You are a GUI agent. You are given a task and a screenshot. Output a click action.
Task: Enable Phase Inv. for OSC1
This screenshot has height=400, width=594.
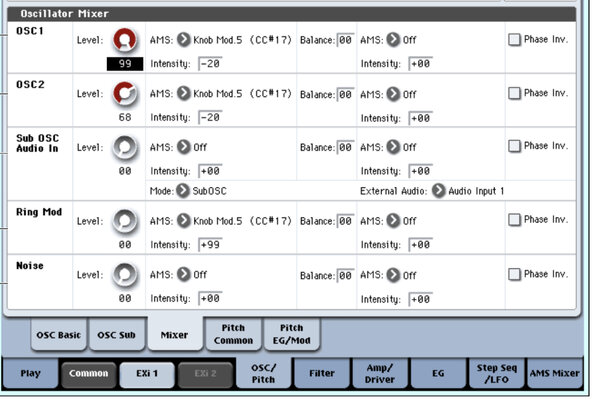514,39
